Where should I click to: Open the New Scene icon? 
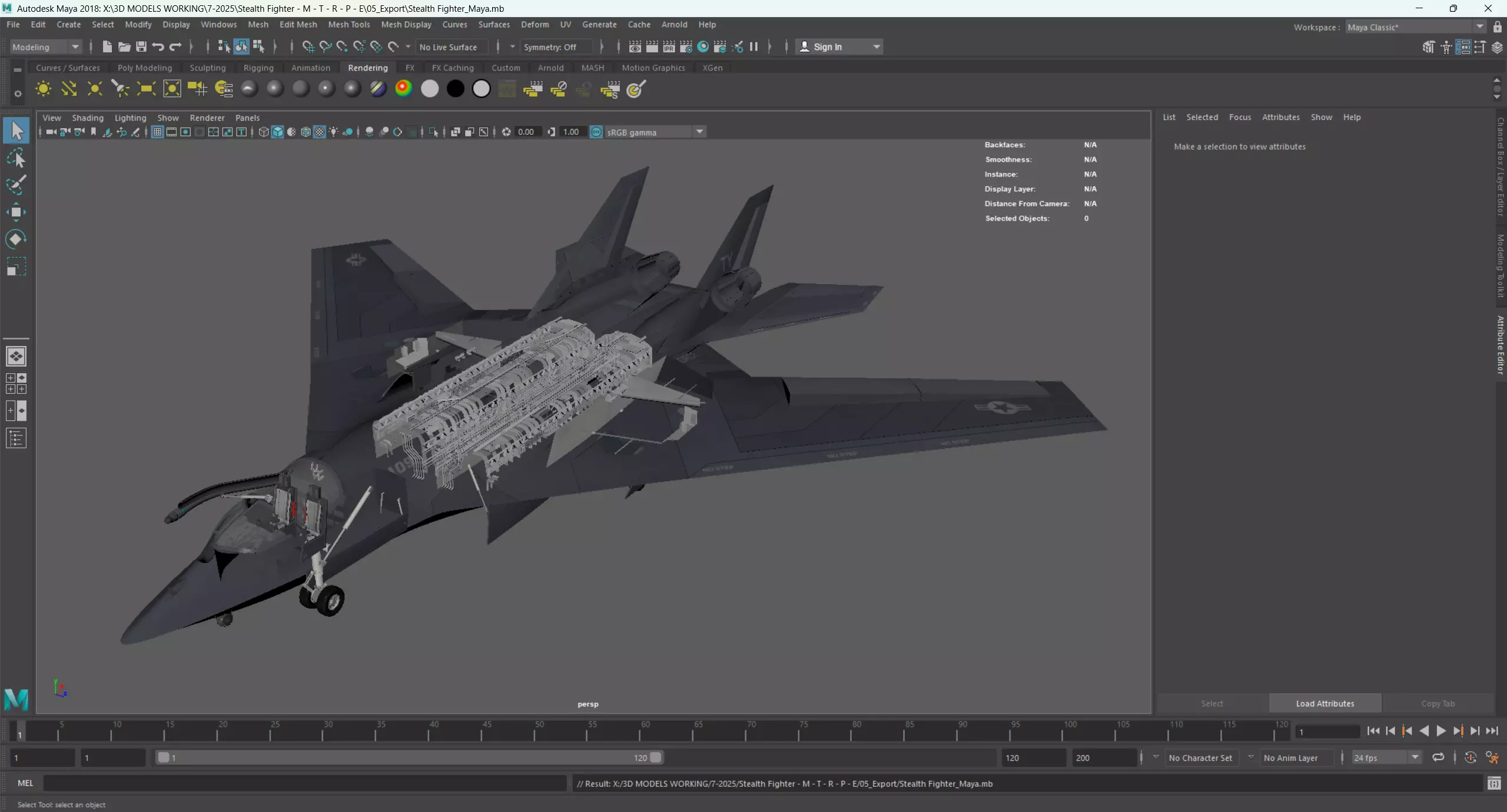coord(107,46)
